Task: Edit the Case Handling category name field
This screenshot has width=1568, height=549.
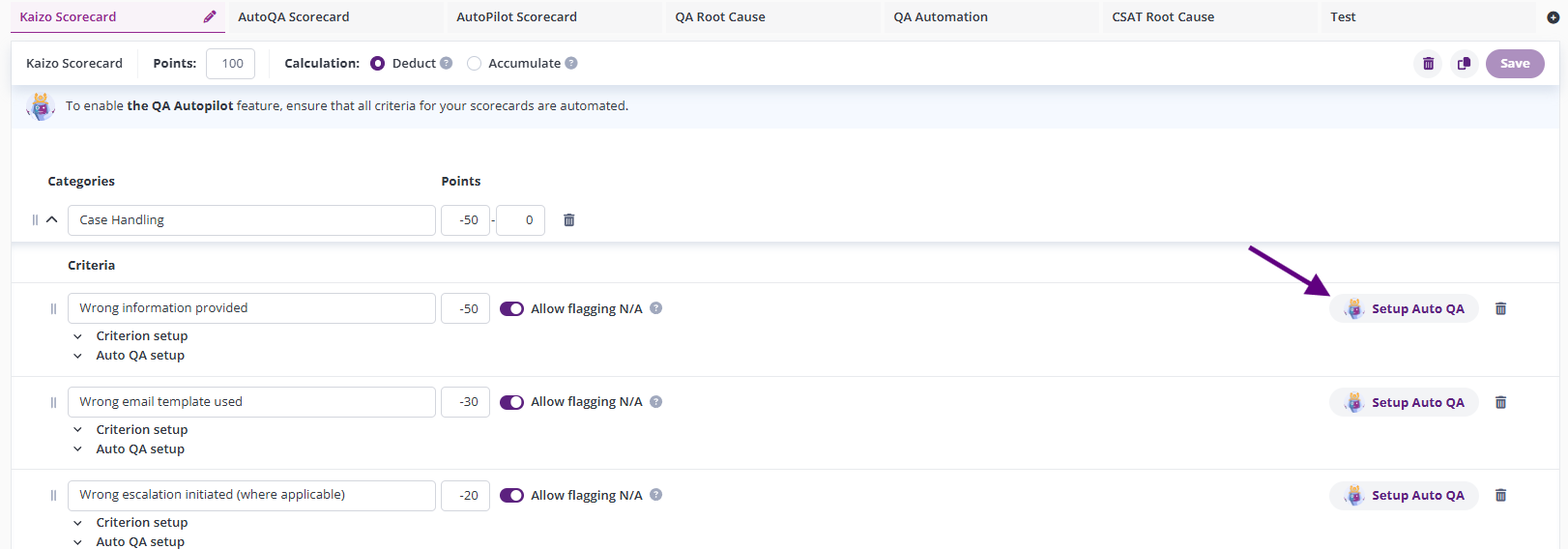Action: tap(251, 220)
